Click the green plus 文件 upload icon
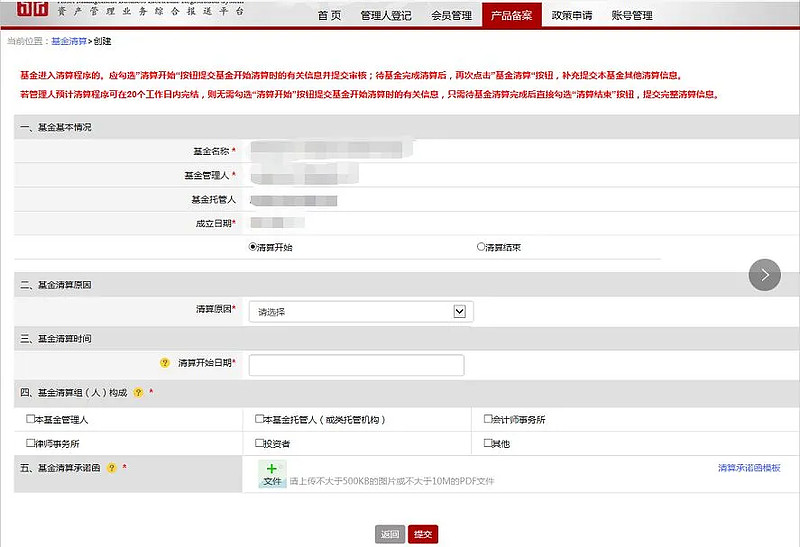Viewport: 800px width, 547px height. click(x=272, y=474)
